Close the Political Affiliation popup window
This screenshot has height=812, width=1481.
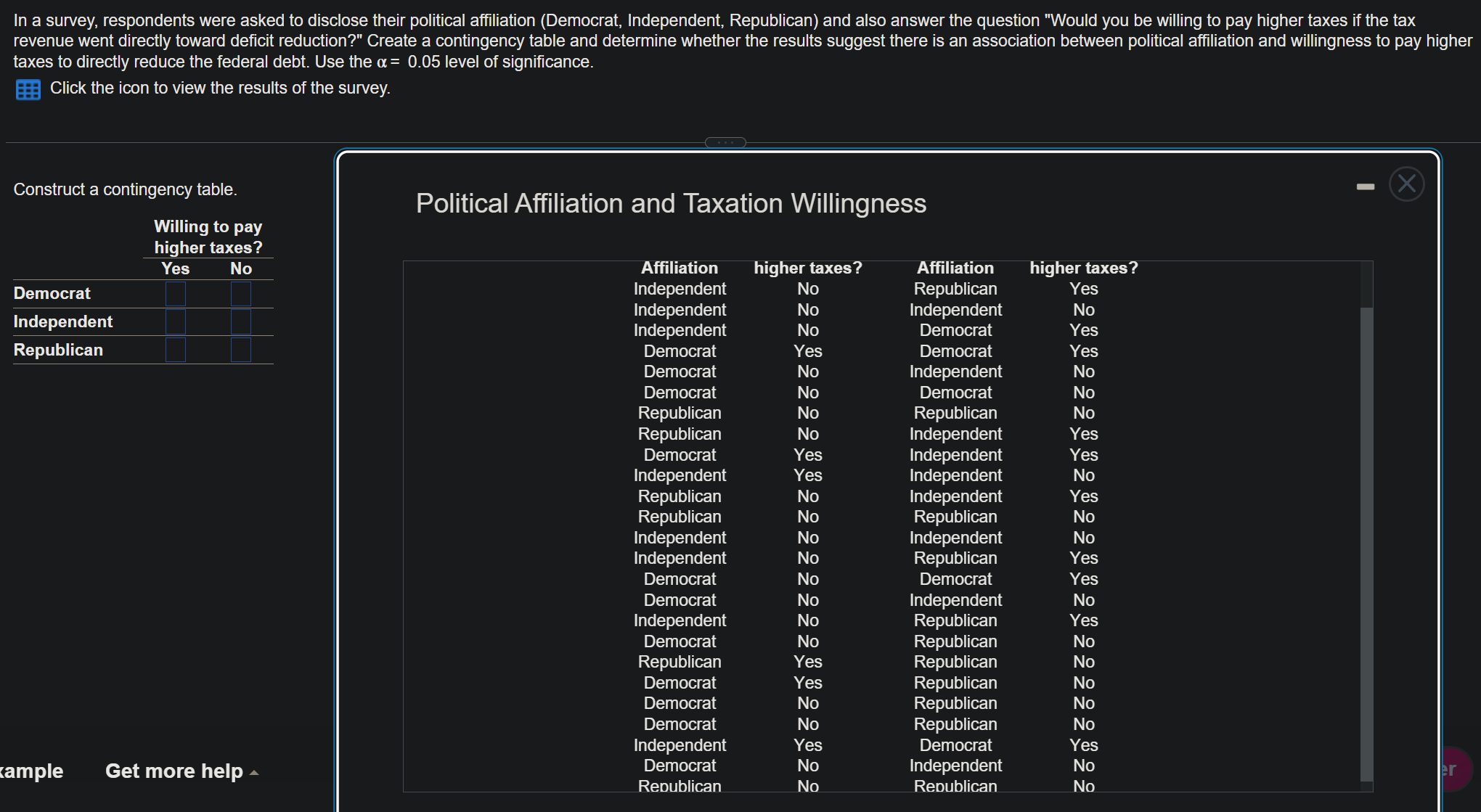click(x=1406, y=184)
